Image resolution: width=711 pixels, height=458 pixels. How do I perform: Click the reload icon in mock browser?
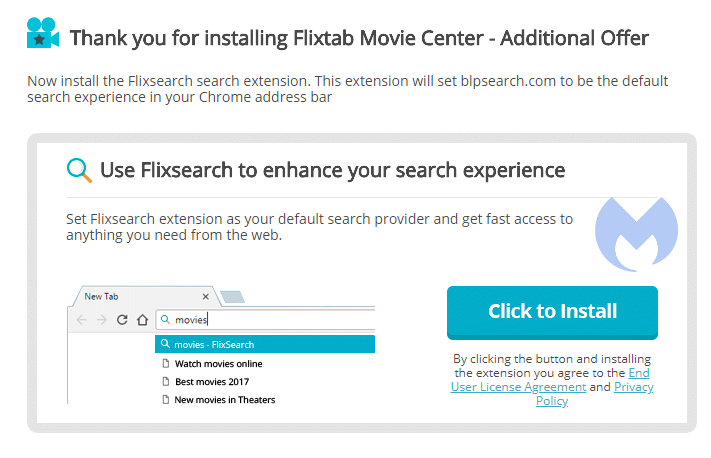coord(122,320)
